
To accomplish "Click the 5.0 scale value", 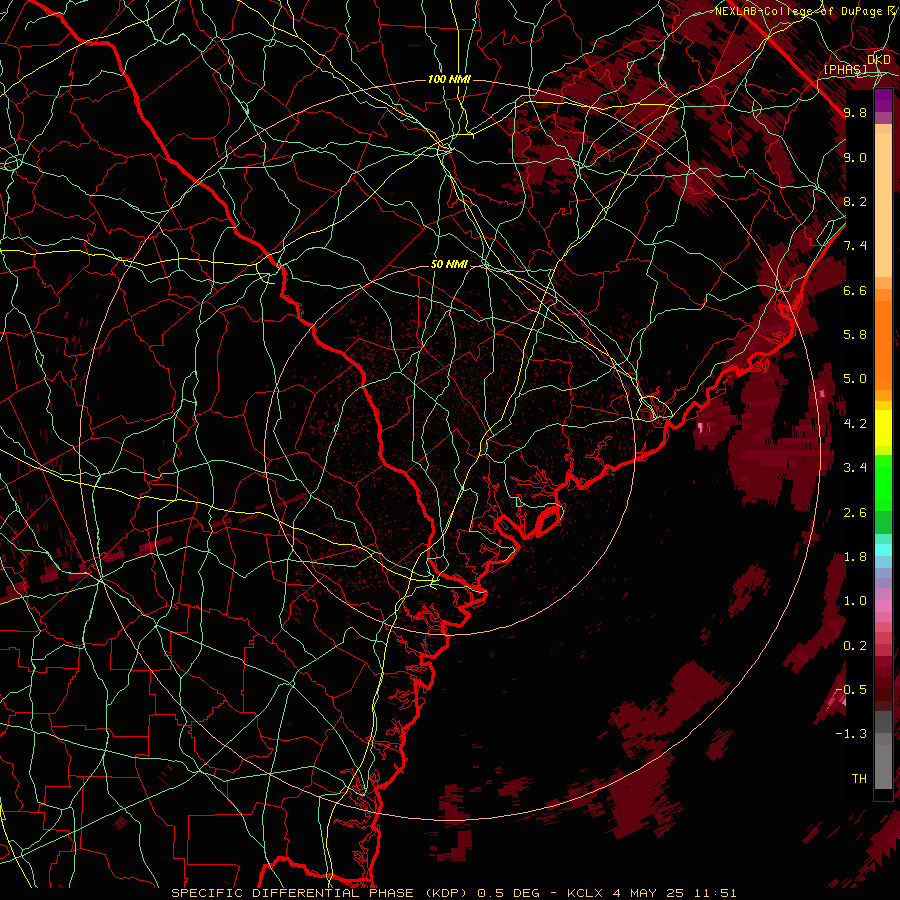I will 855,379.
